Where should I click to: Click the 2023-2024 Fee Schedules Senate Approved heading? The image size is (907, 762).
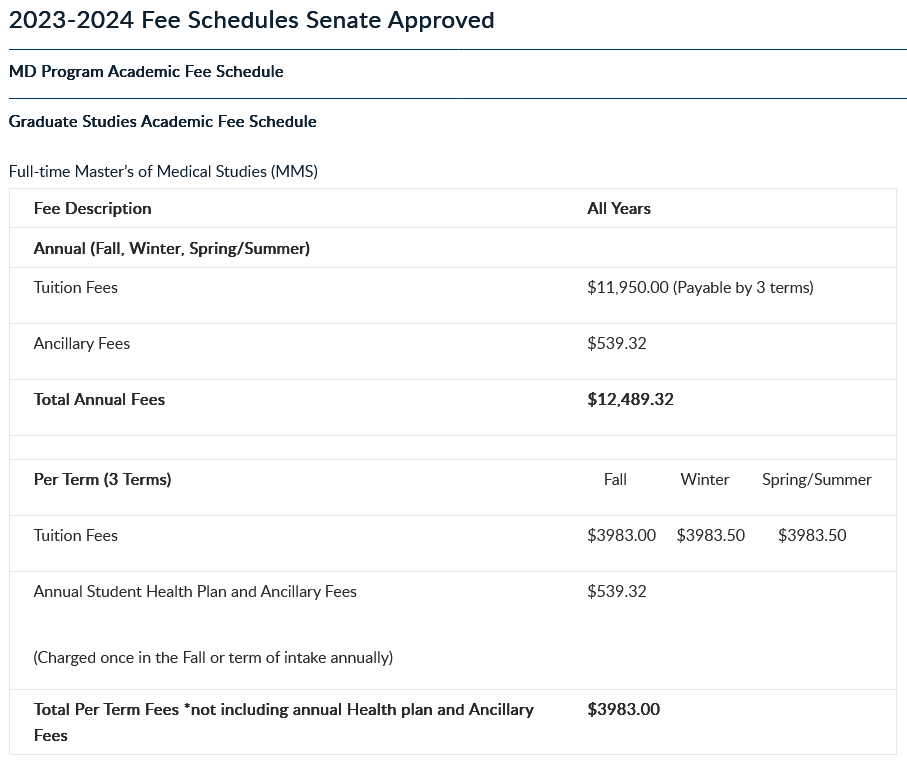251,20
